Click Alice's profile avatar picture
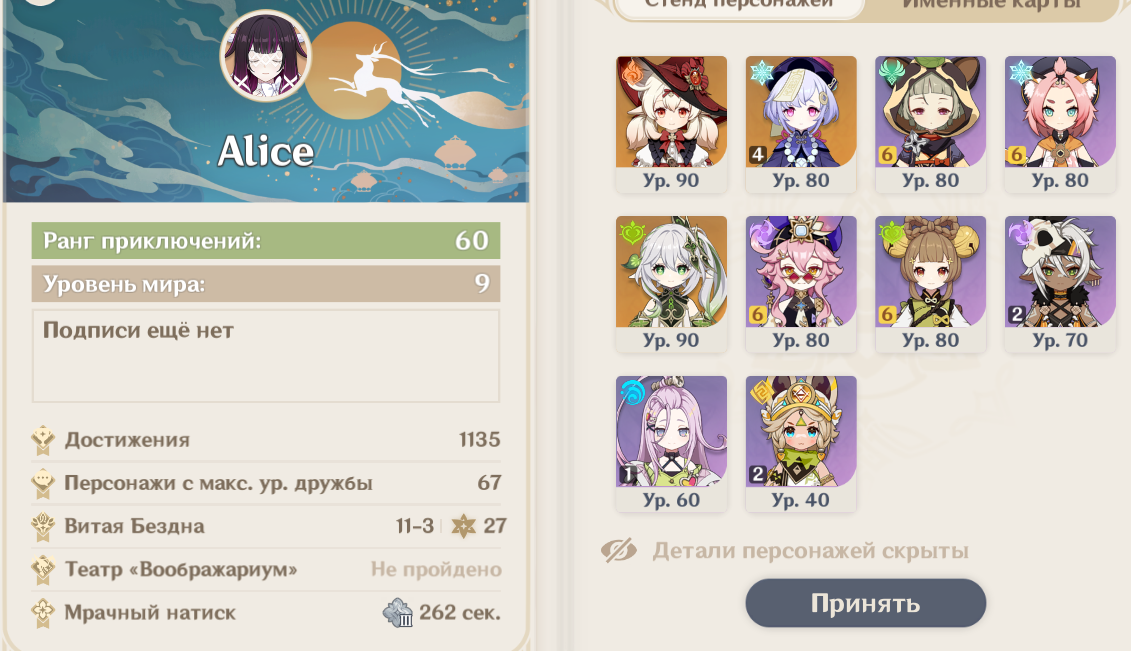Viewport: 1131px width, 651px height. pos(266,56)
